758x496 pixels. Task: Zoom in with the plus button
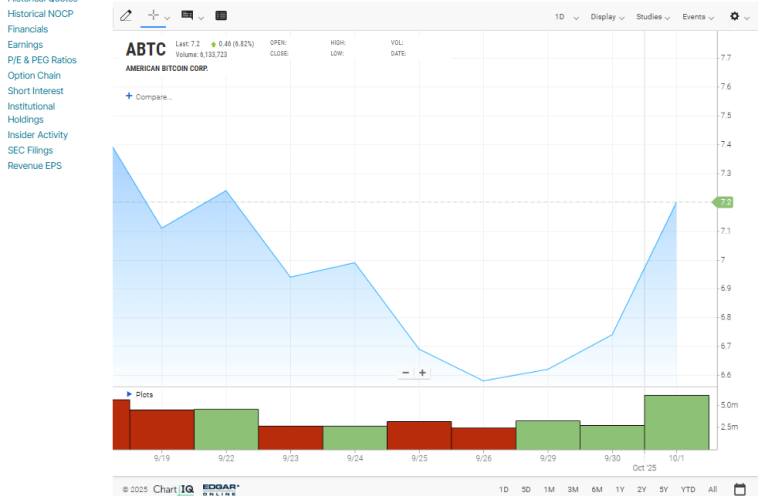423,373
